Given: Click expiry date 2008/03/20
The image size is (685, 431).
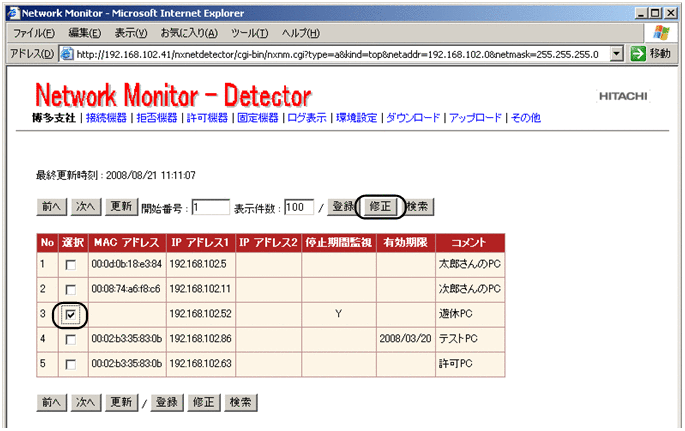Looking at the screenshot, I should click(405, 339).
